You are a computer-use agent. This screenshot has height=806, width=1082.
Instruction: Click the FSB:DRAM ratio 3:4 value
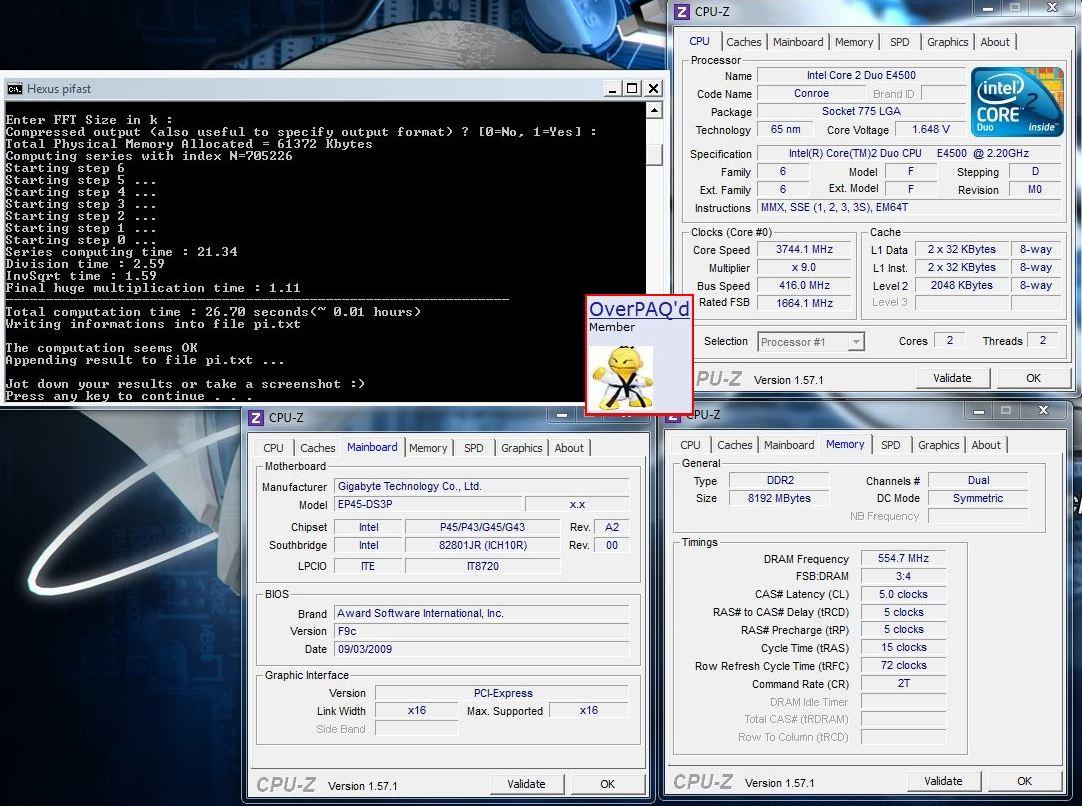click(903, 576)
